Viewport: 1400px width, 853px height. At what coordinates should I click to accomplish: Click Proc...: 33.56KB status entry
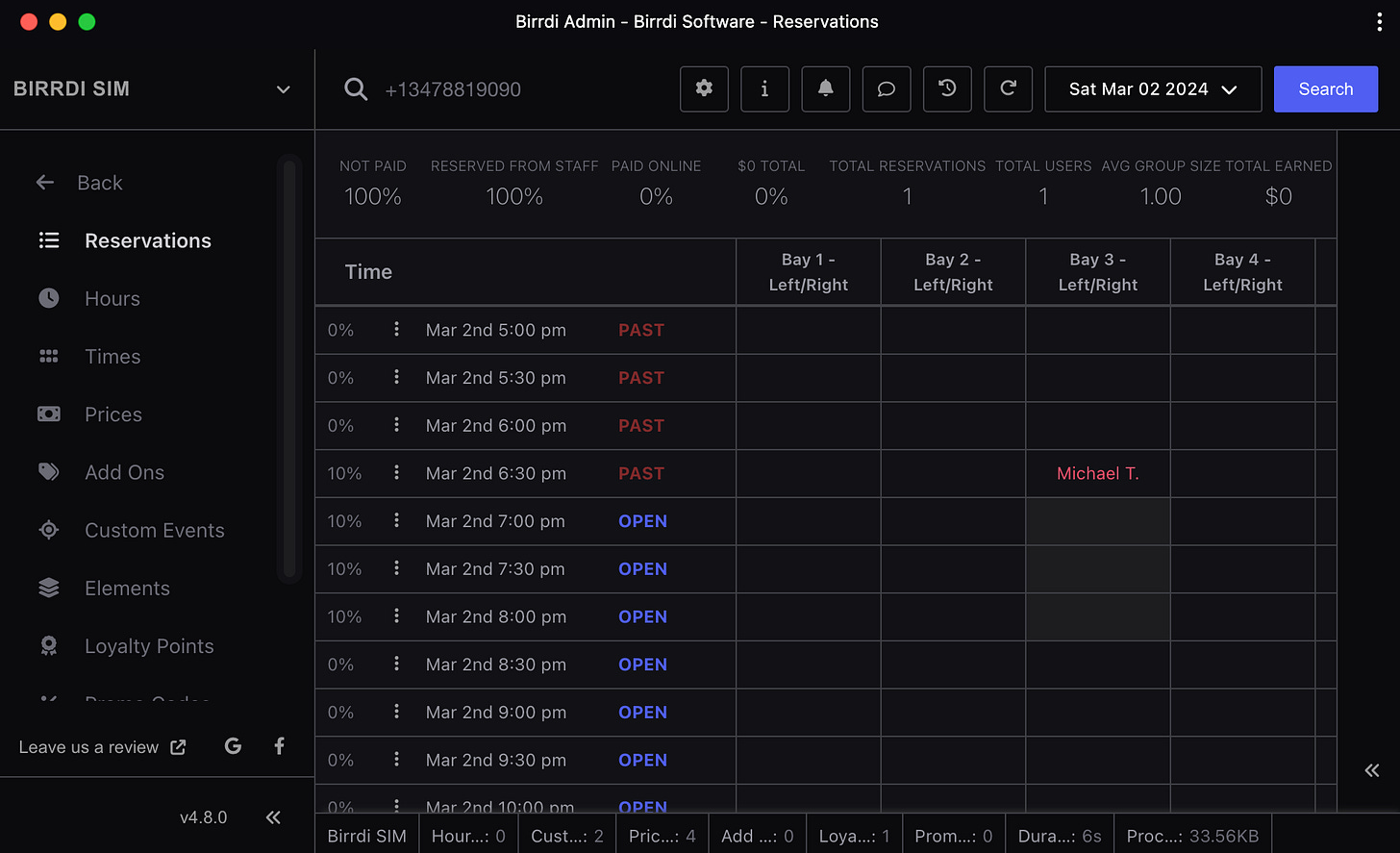[1192, 836]
